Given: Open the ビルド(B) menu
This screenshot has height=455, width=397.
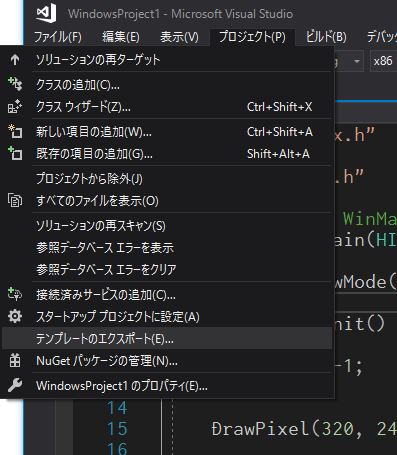Looking at the screenshot, I should 326,37.
